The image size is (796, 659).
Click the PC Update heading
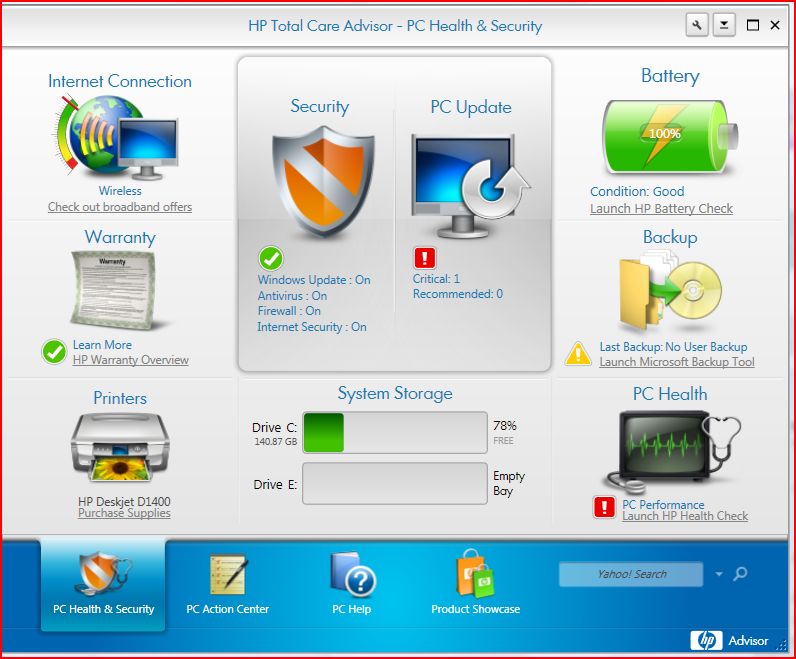click(x=471, y=107)
